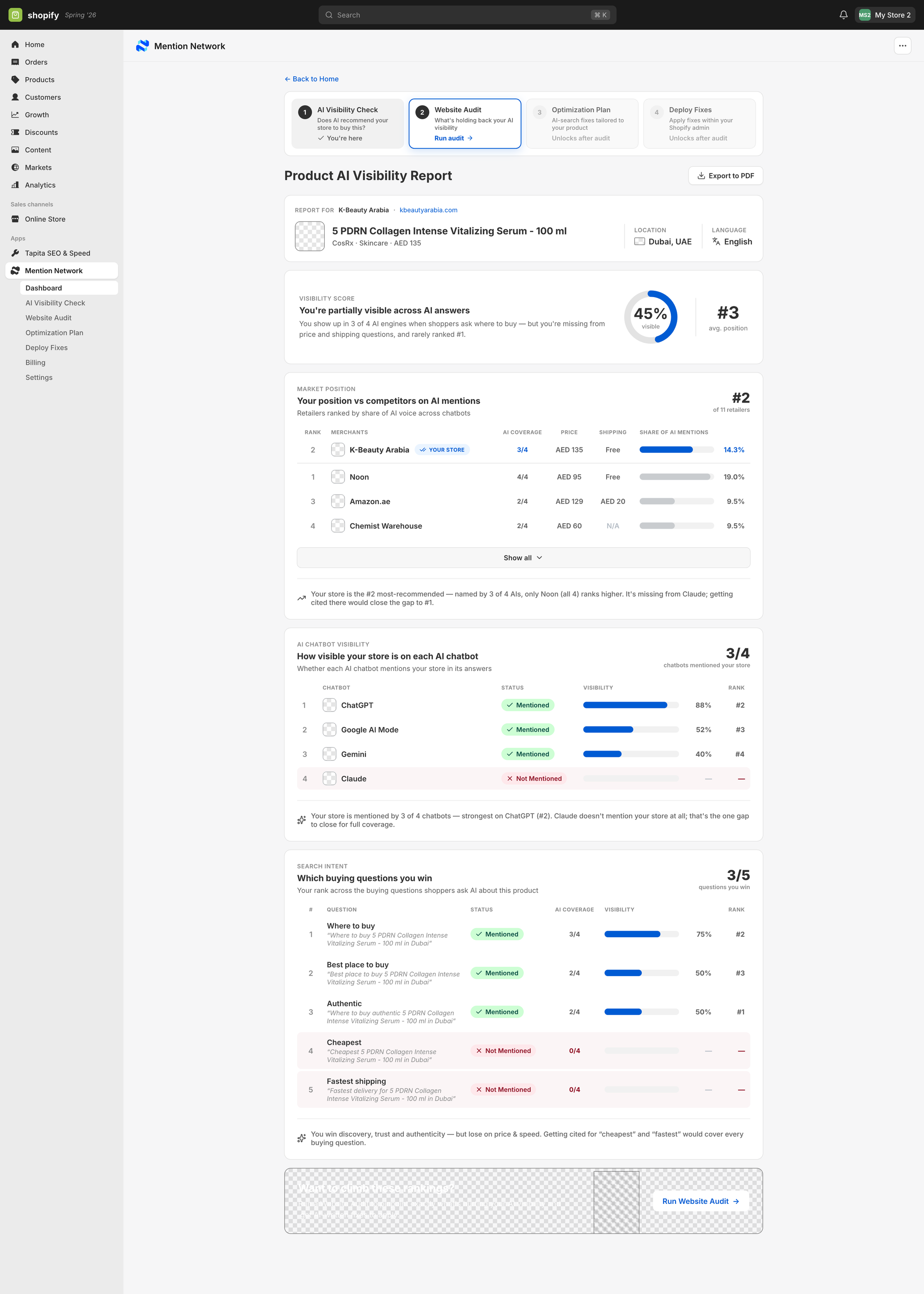Click the Authentic question title

(344, 1003)
